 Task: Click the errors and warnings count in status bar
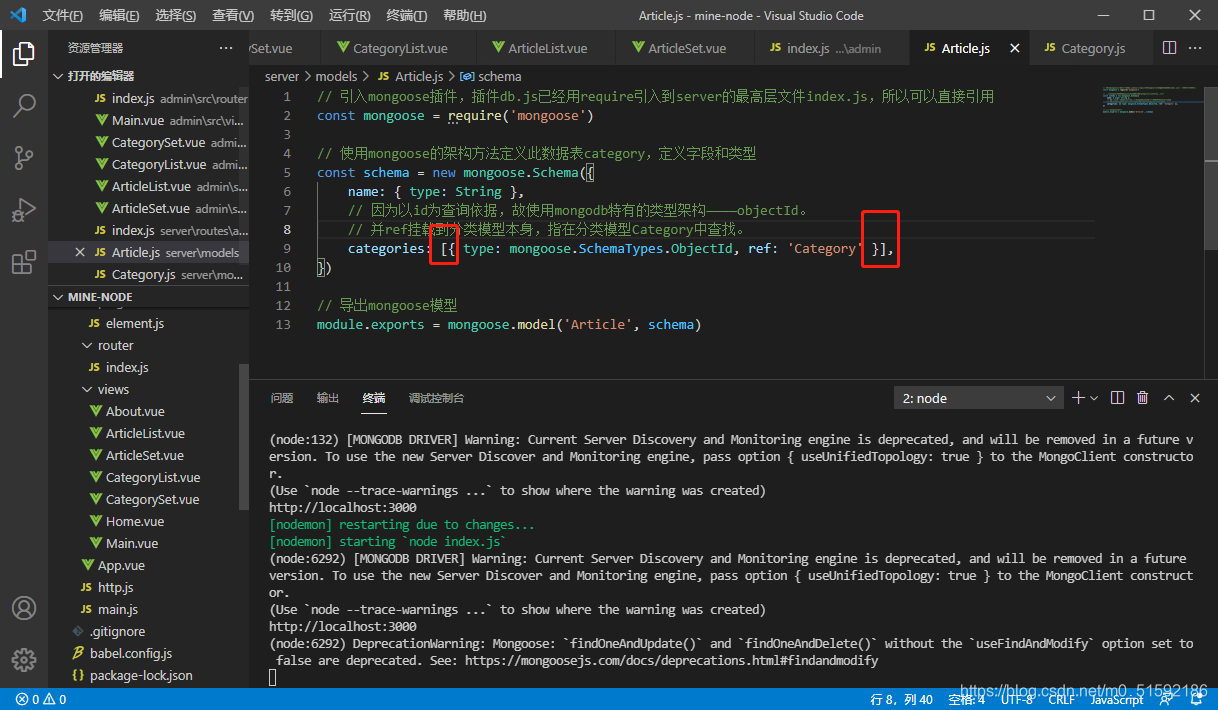[41, 700]
